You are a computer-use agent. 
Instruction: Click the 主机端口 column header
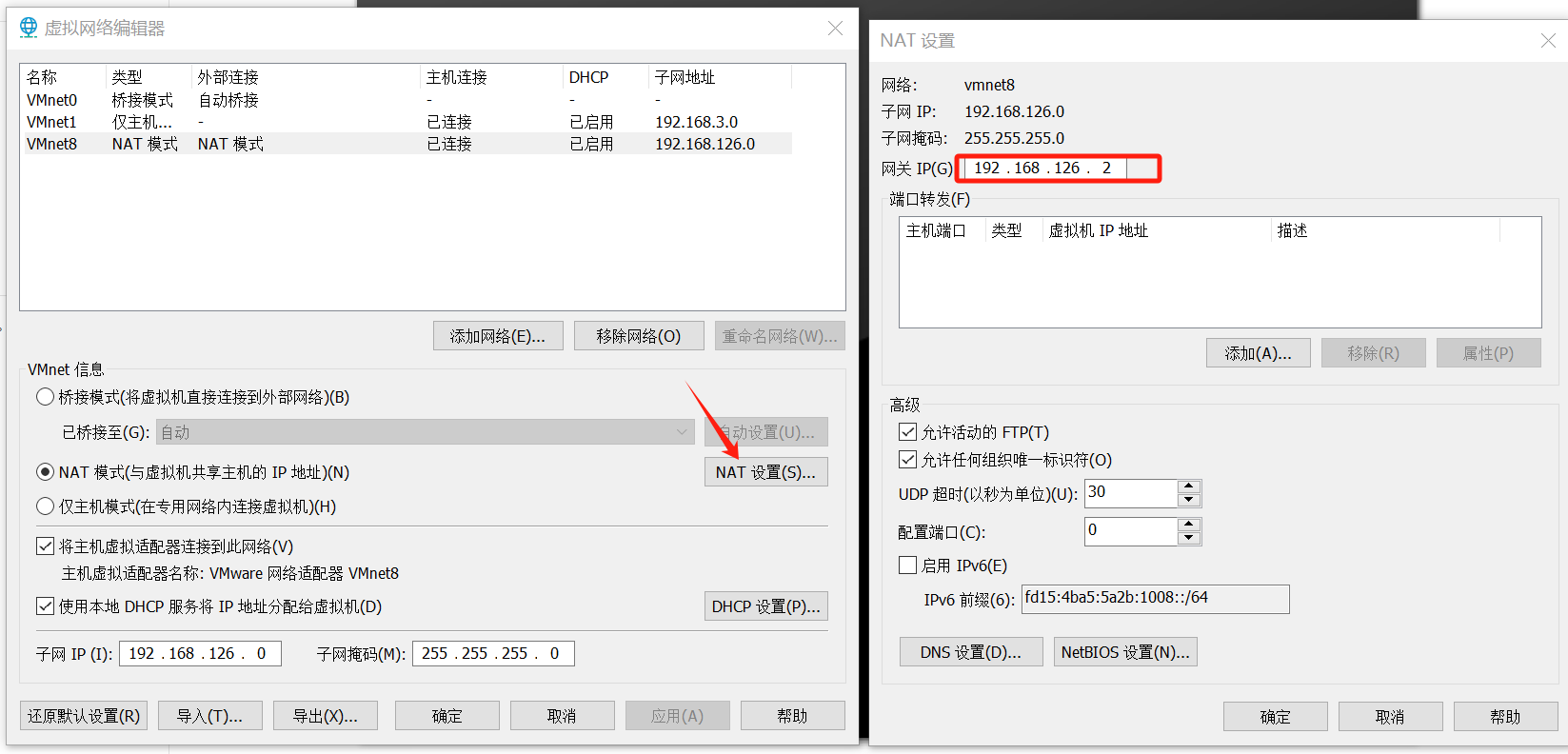943,230
